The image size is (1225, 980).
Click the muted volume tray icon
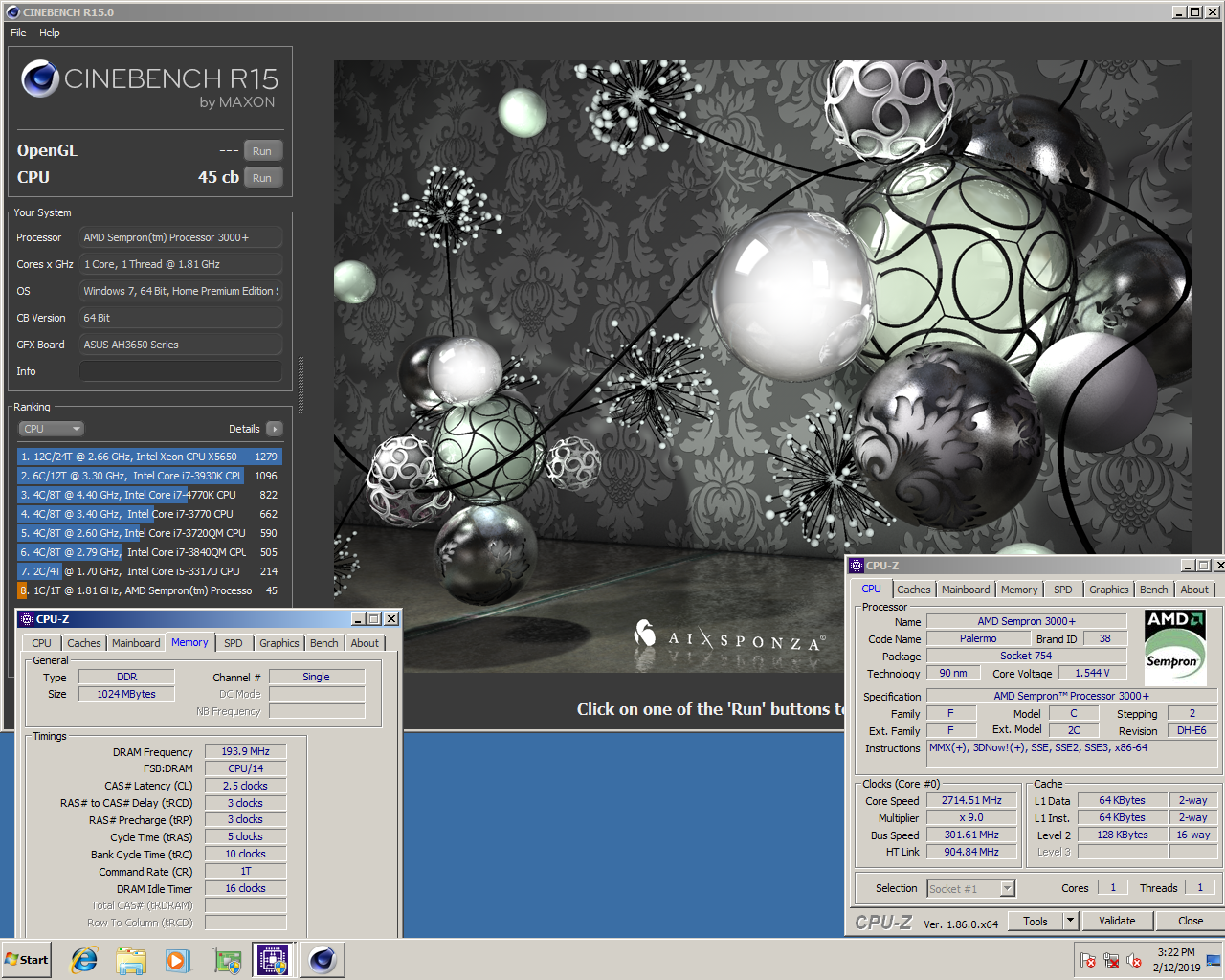1134,960
